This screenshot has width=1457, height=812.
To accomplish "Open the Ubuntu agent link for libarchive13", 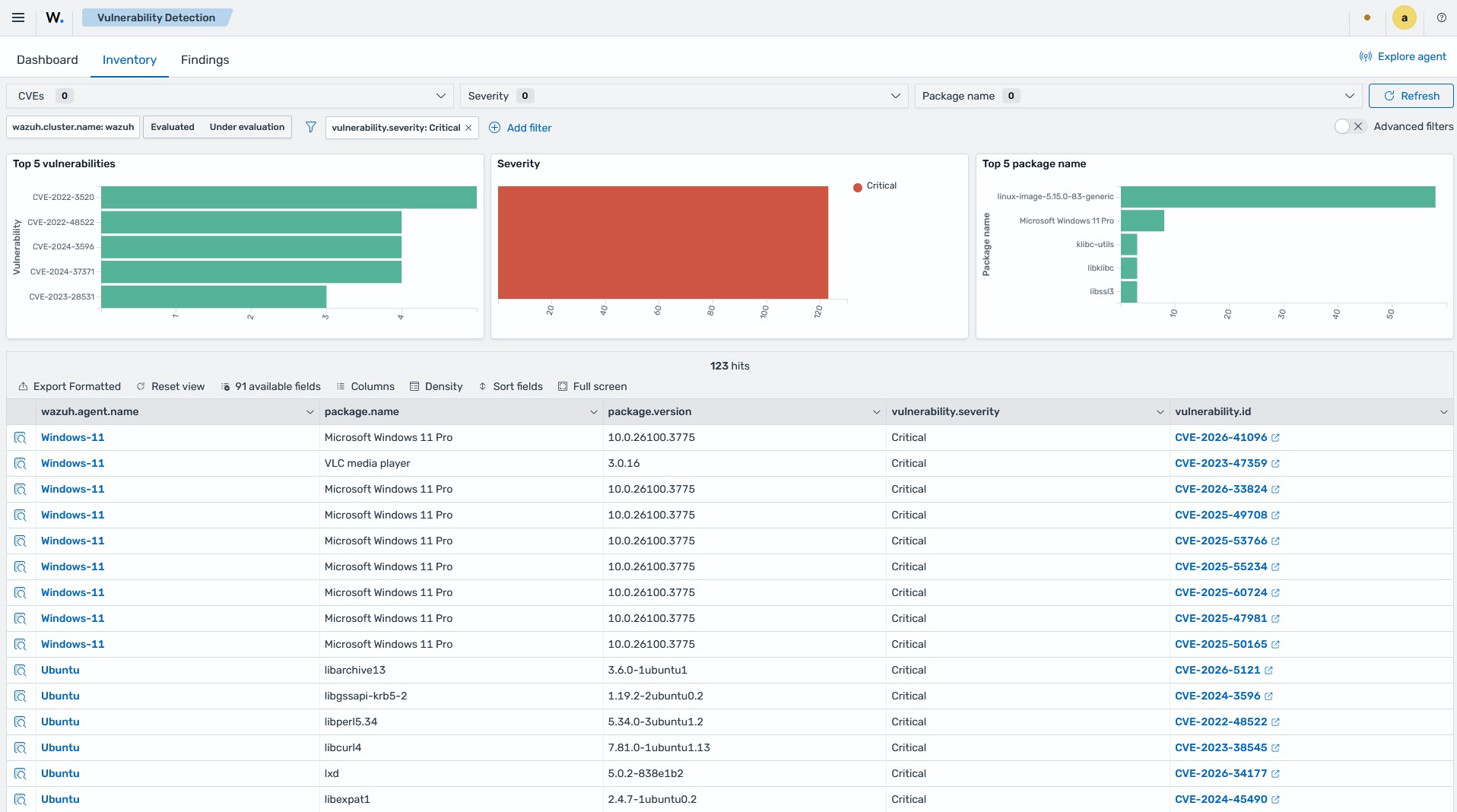I will 60,671.
